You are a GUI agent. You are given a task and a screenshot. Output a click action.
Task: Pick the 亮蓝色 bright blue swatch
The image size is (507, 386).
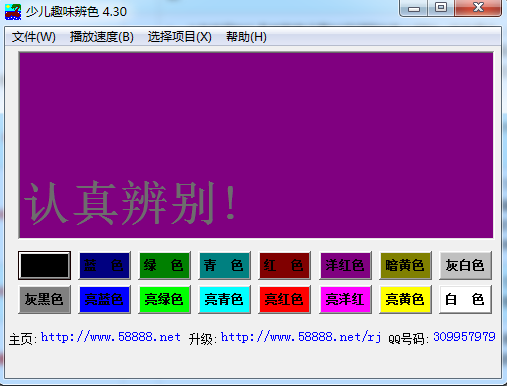click(104, 299)
